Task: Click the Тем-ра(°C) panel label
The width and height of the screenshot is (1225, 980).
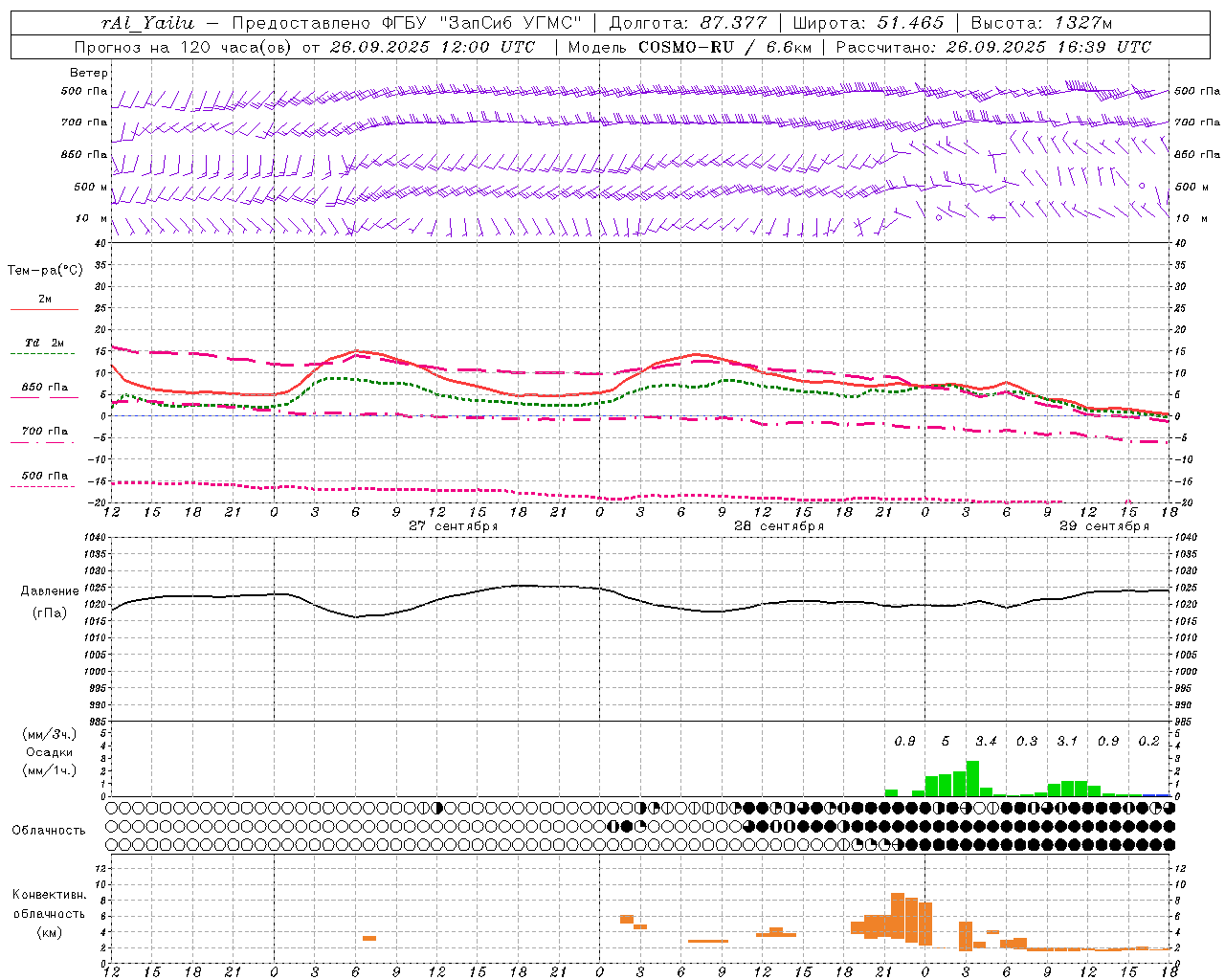Action: point(45,271)
